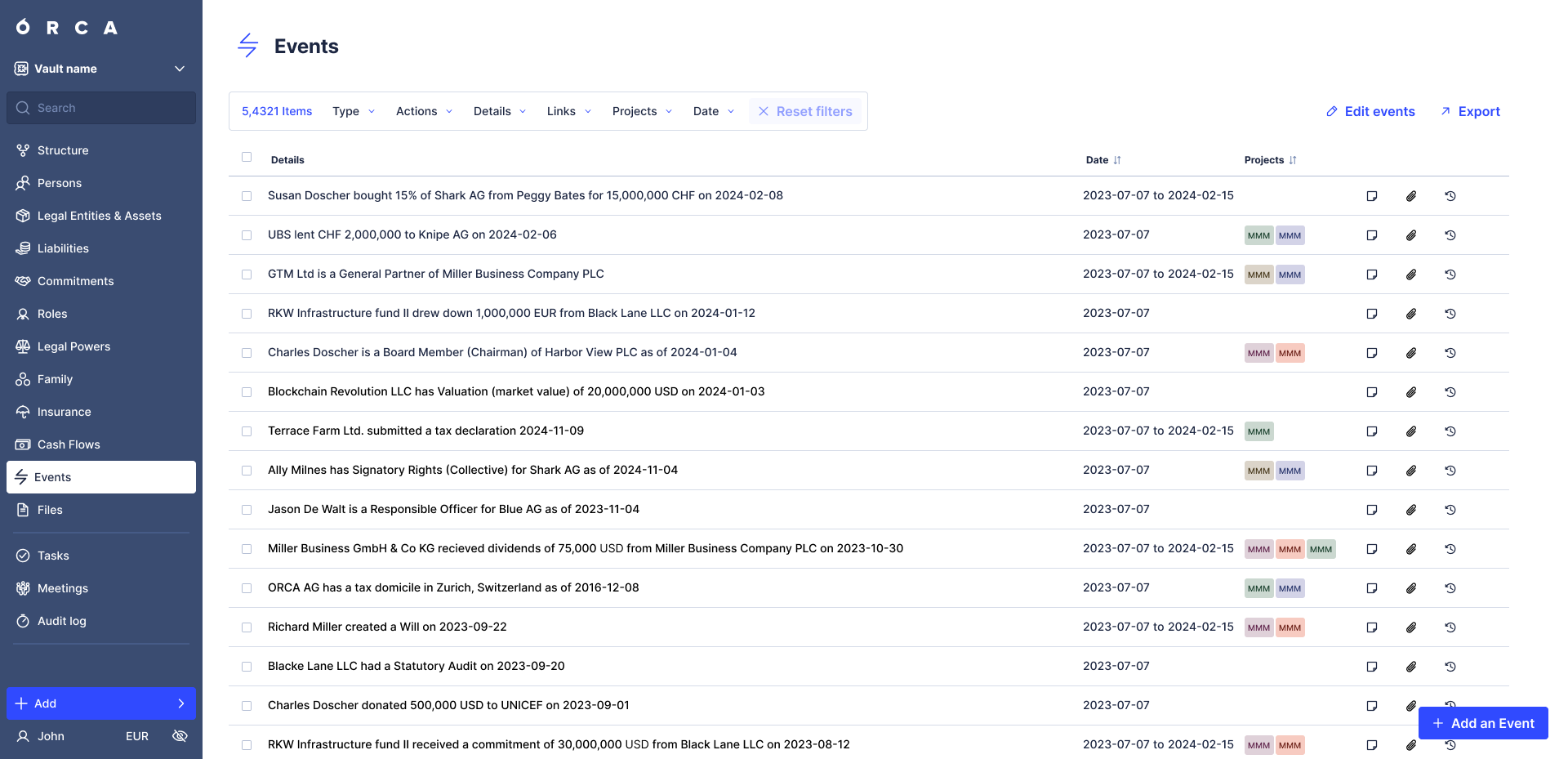The width and height of the screenshot is (1568, 759).
Task: Open attachment icon on Terrace Farm row
Action: click(x=1411, y=431)
